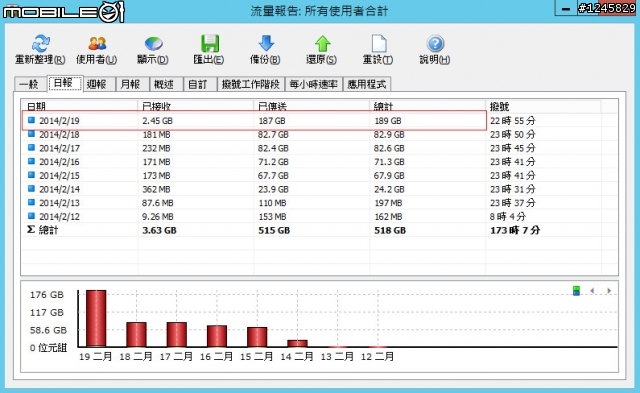The image size is (640, 393).
Task: Click the 備份 backup down-arrow icon
Action: [266, 44]
